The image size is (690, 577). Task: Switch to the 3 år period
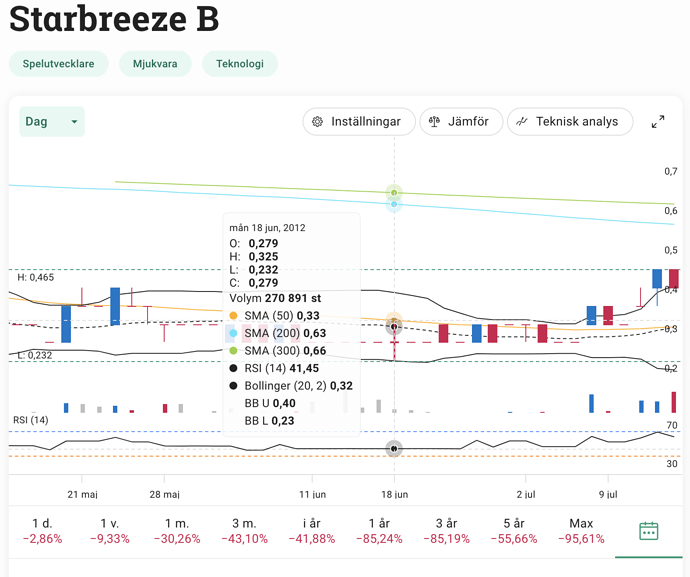coord(447,531)
